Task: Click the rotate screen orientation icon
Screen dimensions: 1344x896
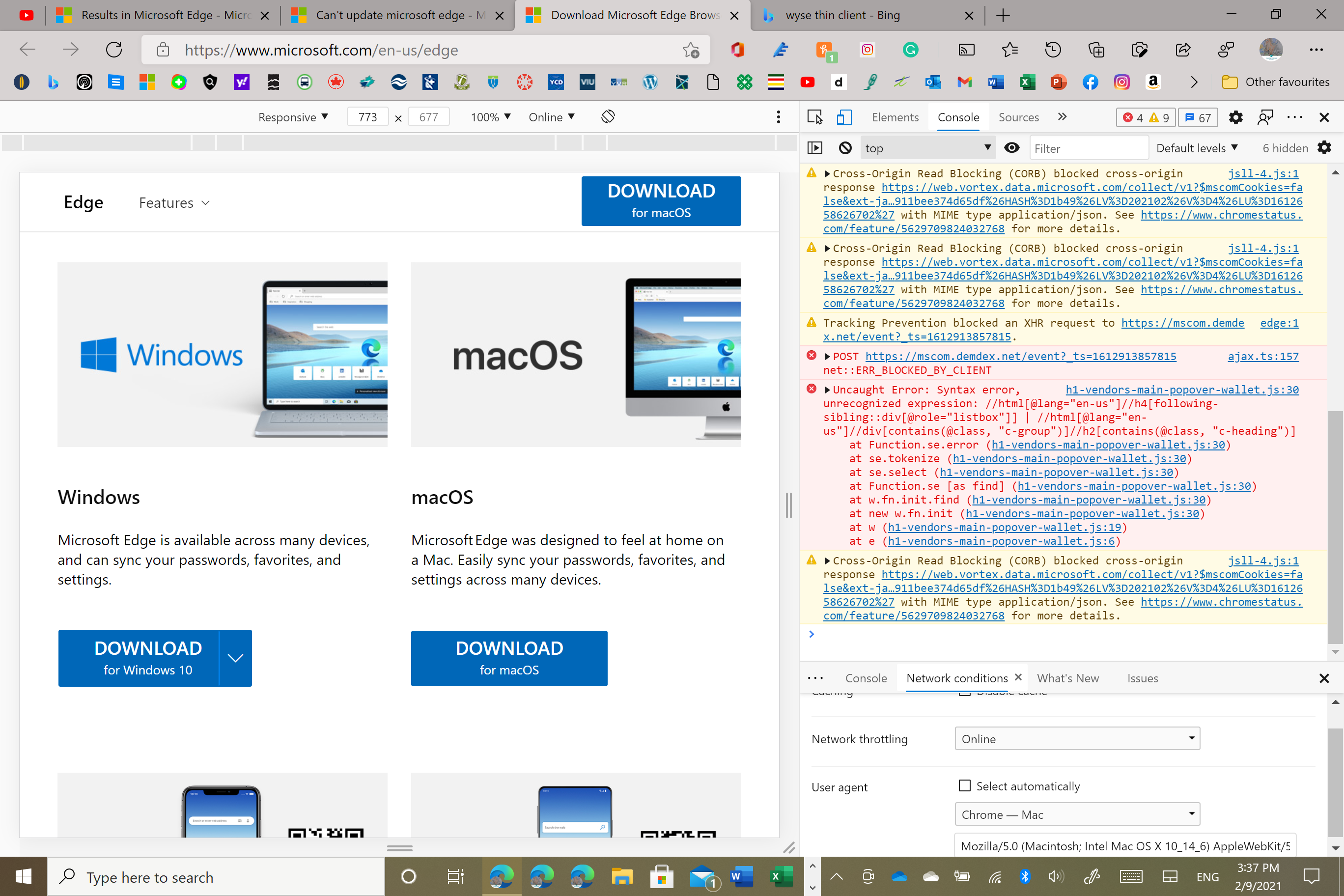Action: coord(608,116)
